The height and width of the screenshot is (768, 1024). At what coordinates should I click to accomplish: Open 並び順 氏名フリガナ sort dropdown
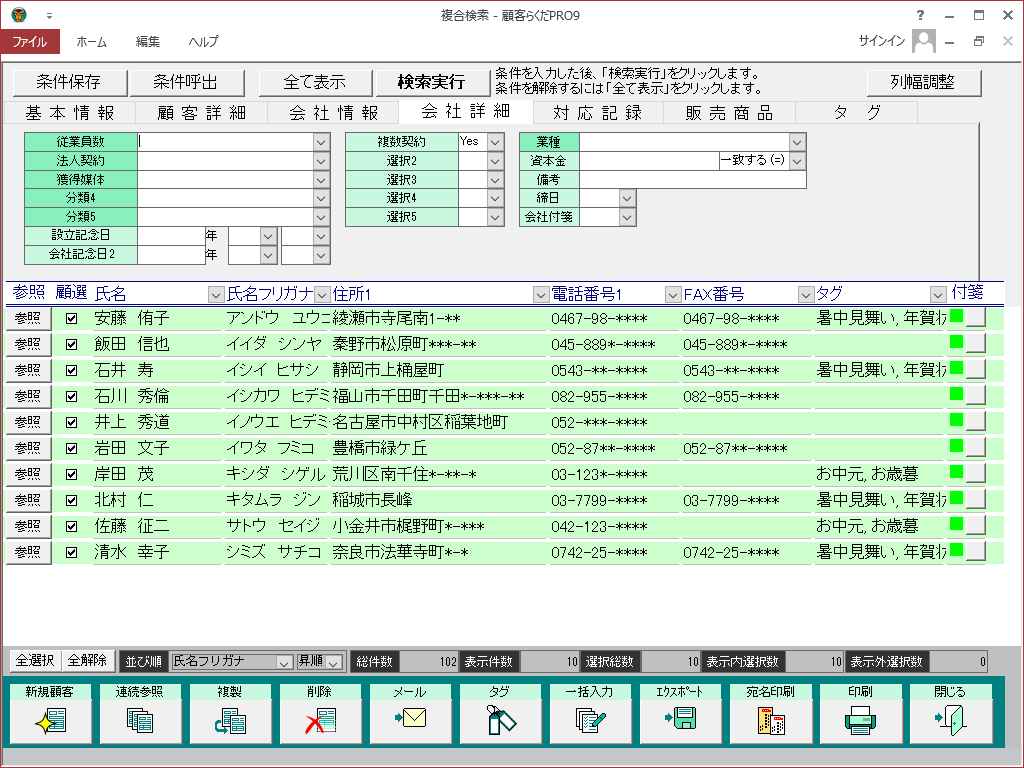(x=283, y=662)
